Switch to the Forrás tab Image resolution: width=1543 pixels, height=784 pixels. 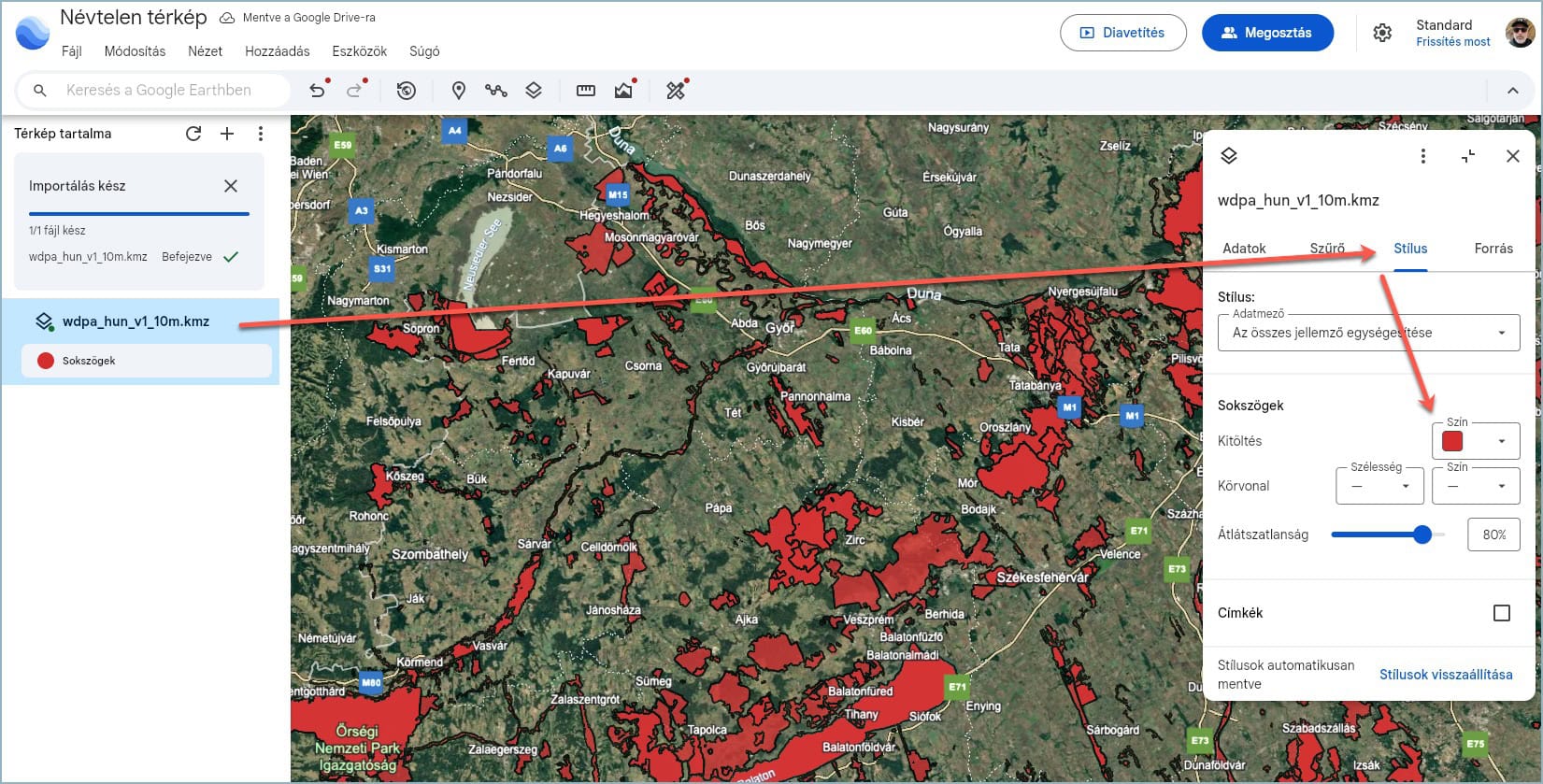[1493, 249]
